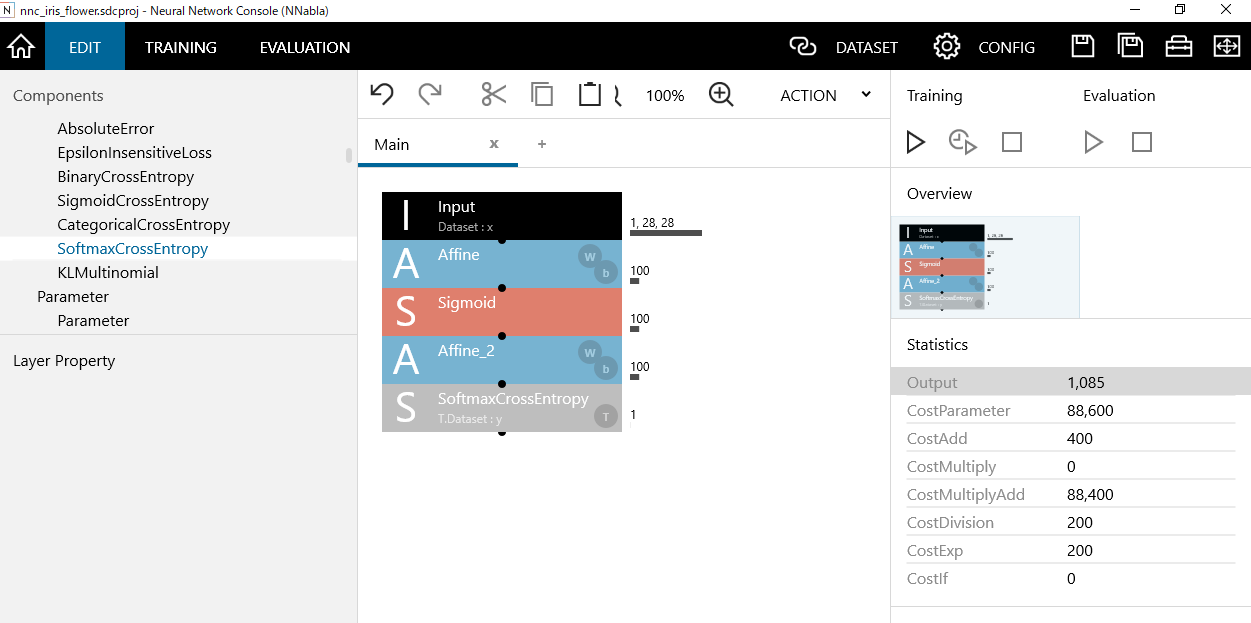This screenshot has height=623, width=1251.
Task: Start training with the Run button
Action: pyautogui.click(x=915, y=142)
